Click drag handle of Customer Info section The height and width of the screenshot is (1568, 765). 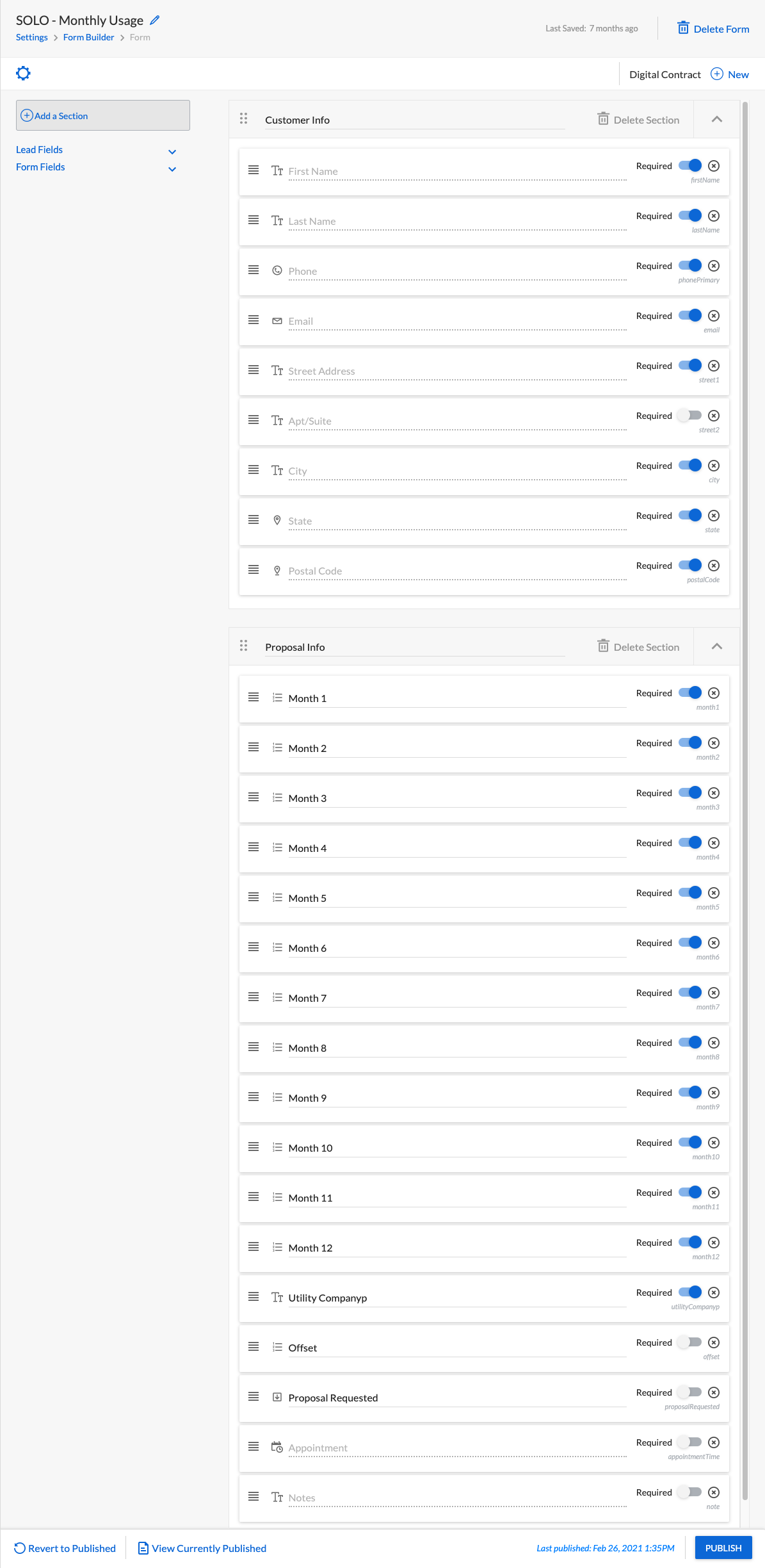point(243,118)
